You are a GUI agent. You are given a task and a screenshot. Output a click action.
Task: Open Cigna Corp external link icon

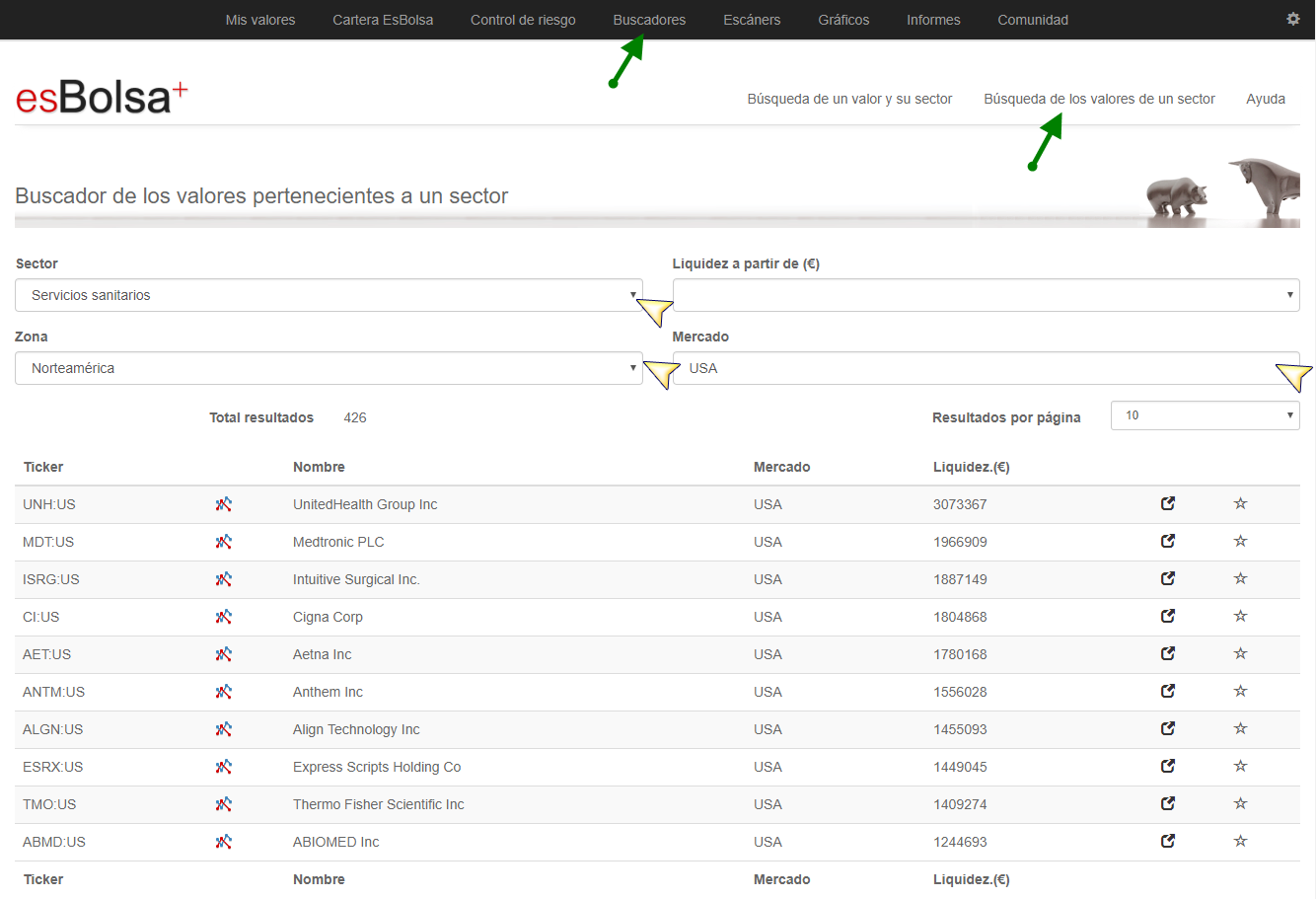(1168, 616)
